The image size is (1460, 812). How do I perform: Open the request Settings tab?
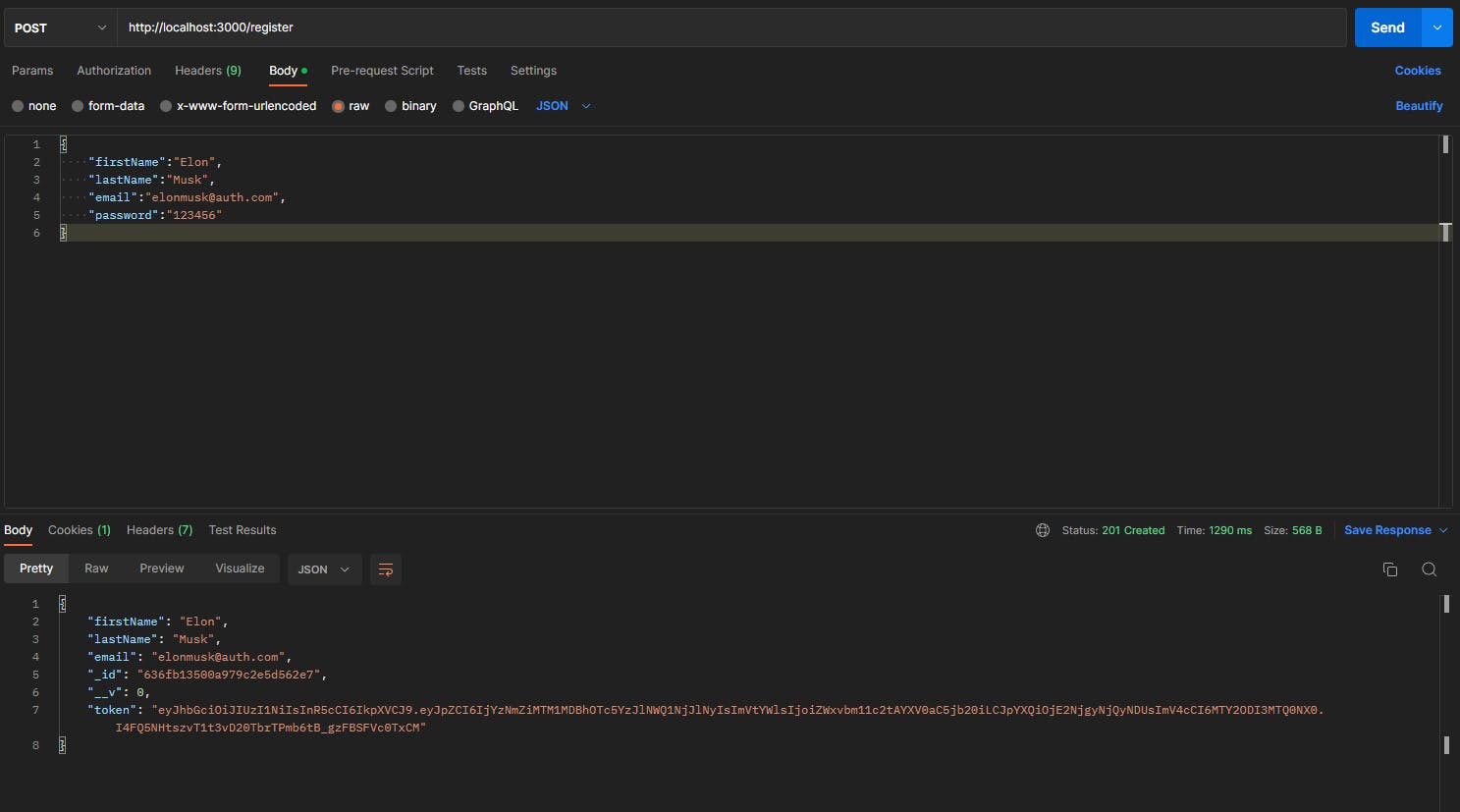(x=533, y=71)
